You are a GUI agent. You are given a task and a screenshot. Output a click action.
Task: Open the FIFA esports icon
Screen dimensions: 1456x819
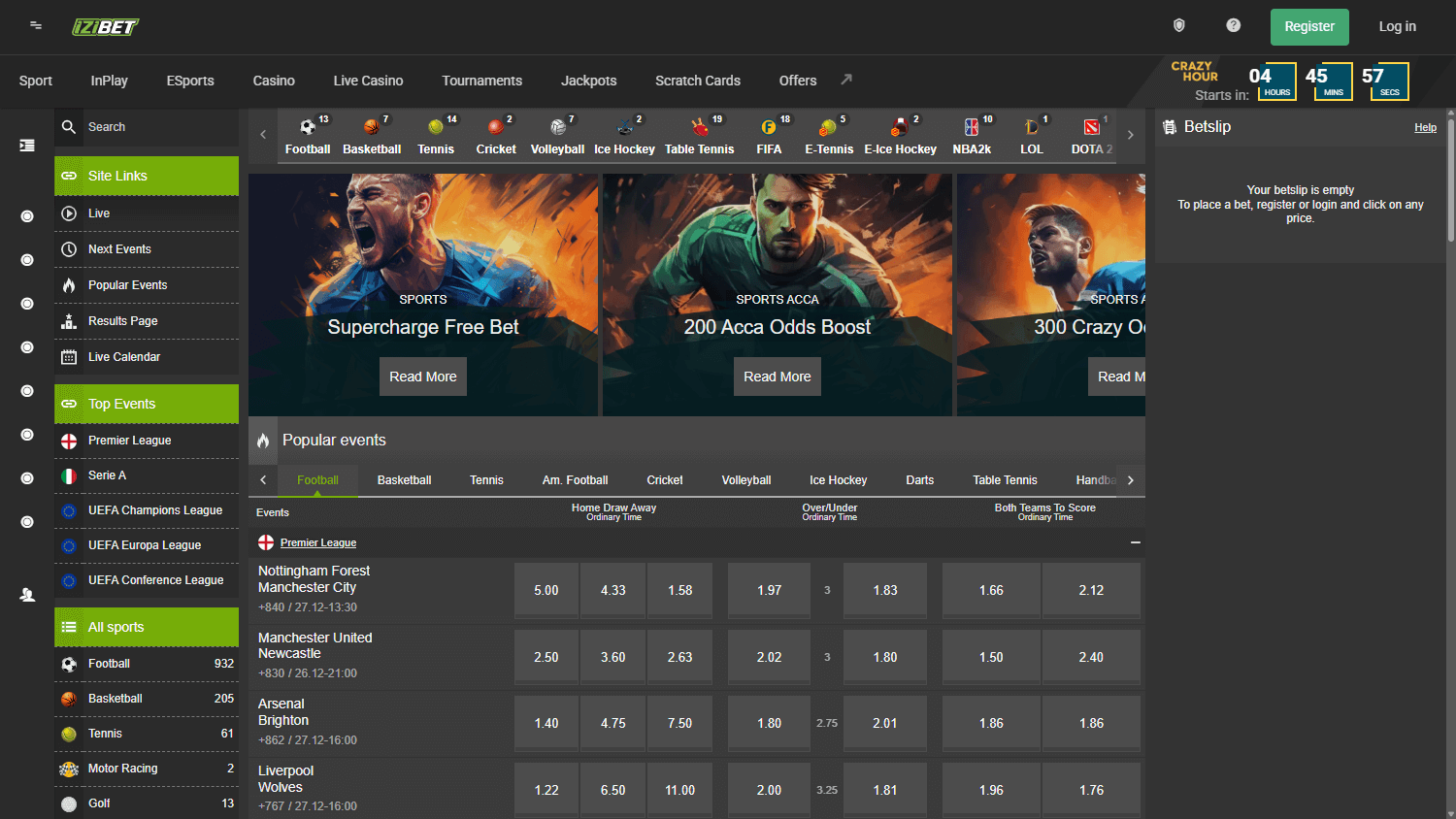769,134
